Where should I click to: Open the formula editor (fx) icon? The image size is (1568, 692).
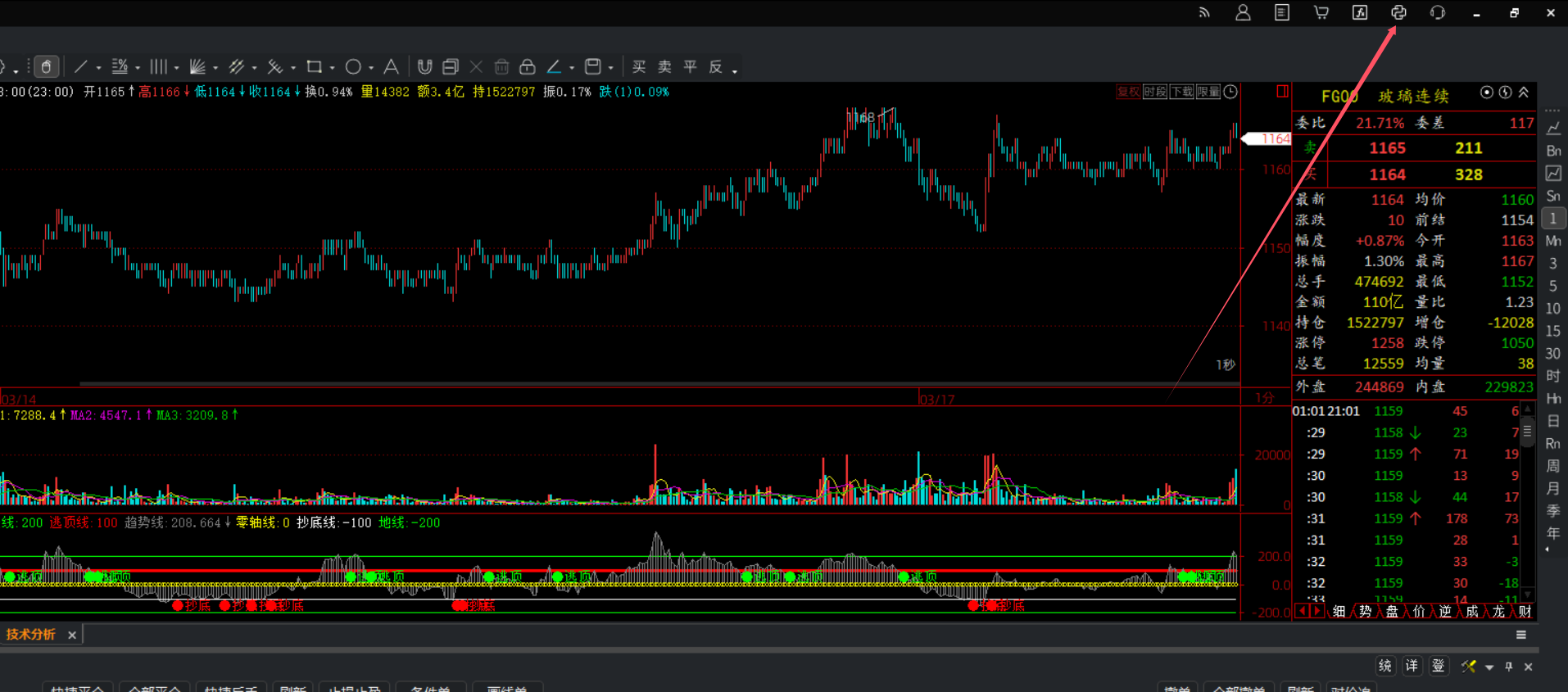tap(1360, 12)
